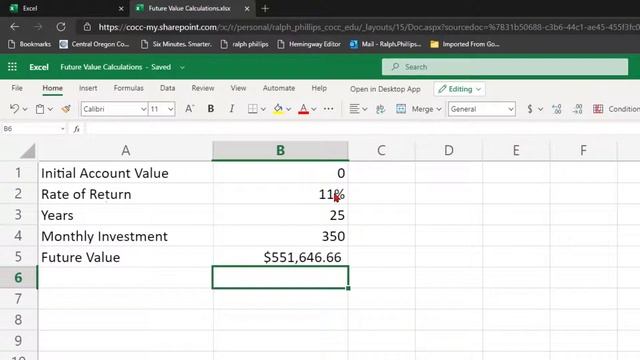
Task: Switch to the Review tab
Action: [203, 88]
